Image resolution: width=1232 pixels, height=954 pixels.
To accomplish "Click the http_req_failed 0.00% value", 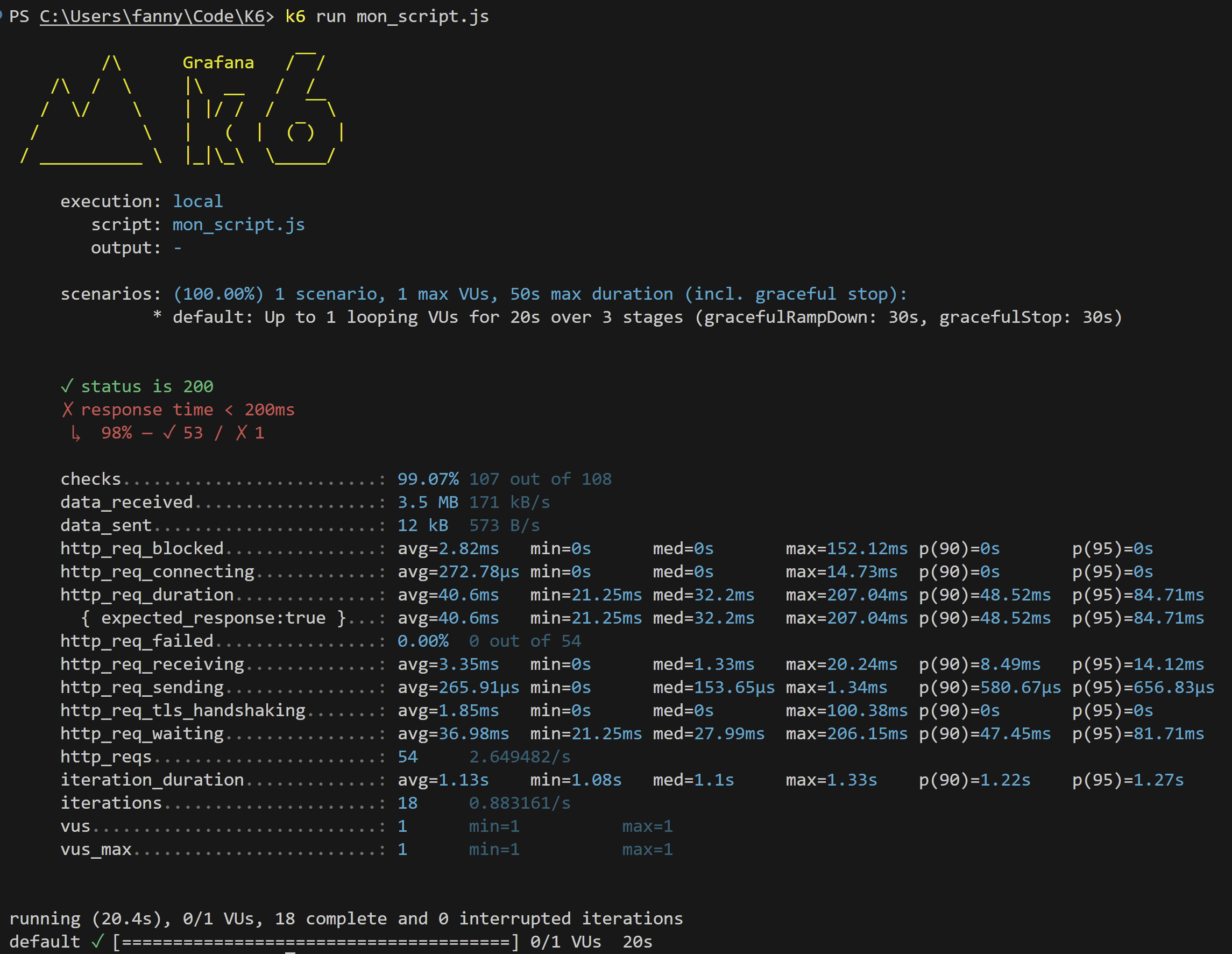I will click(422, 641).
